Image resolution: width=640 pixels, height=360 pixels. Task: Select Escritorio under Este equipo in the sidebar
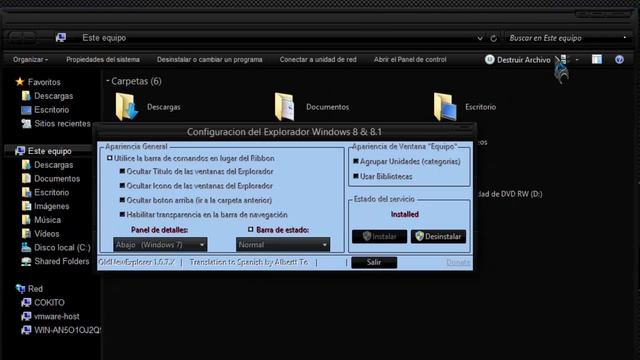click(45, 192)
